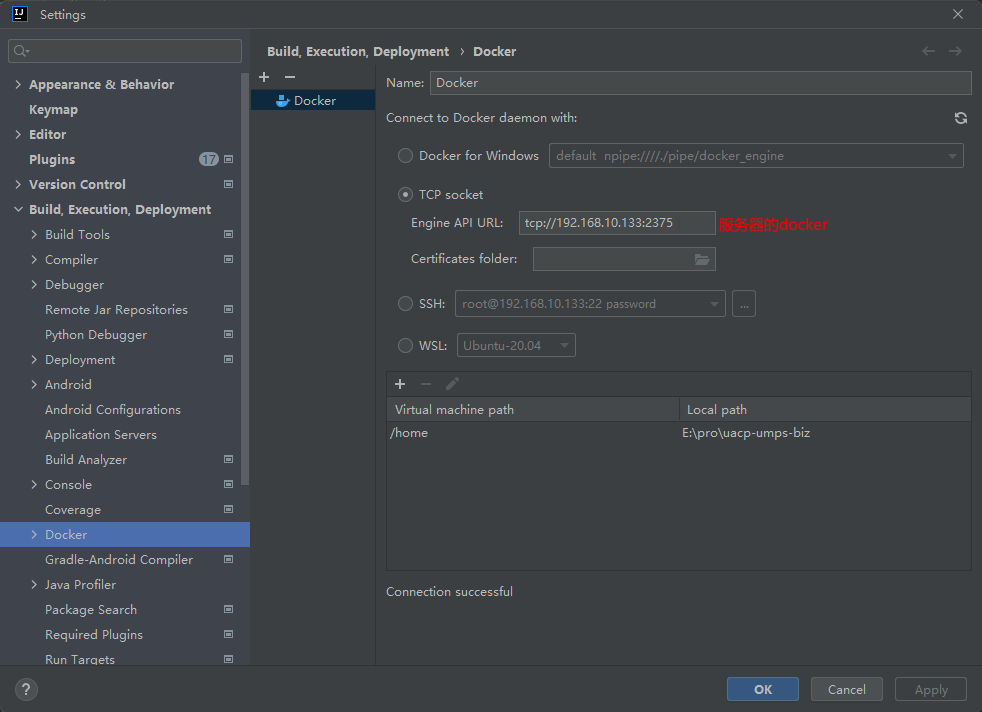Image resolution: width=982 pixels, height=712 pixels.
Task: Open Android Configurations settings
Action: point(113,410)
